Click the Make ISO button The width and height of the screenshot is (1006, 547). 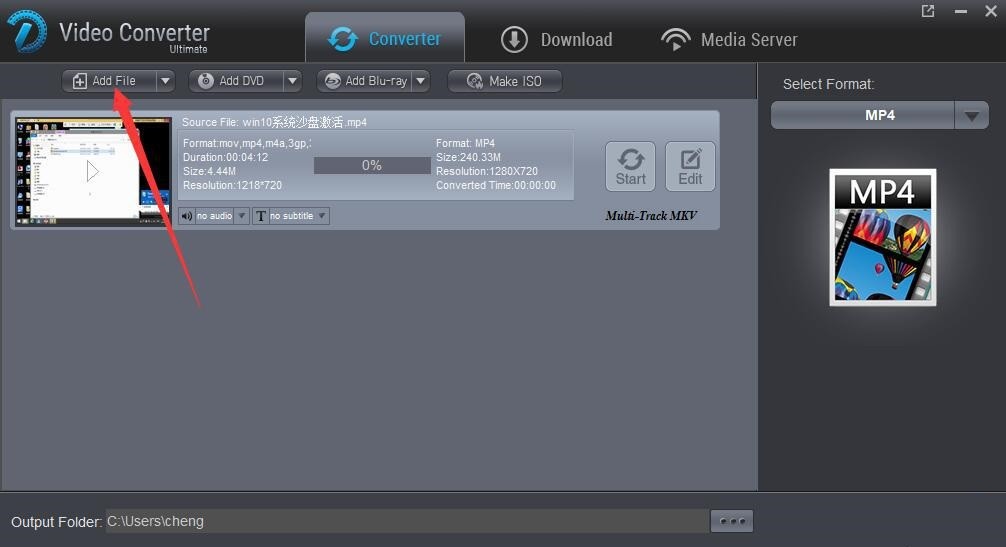505,81
